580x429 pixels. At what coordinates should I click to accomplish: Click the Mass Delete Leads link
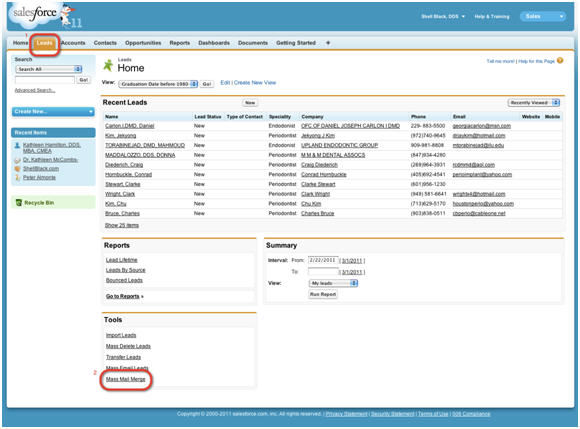[x=128, y=346]
